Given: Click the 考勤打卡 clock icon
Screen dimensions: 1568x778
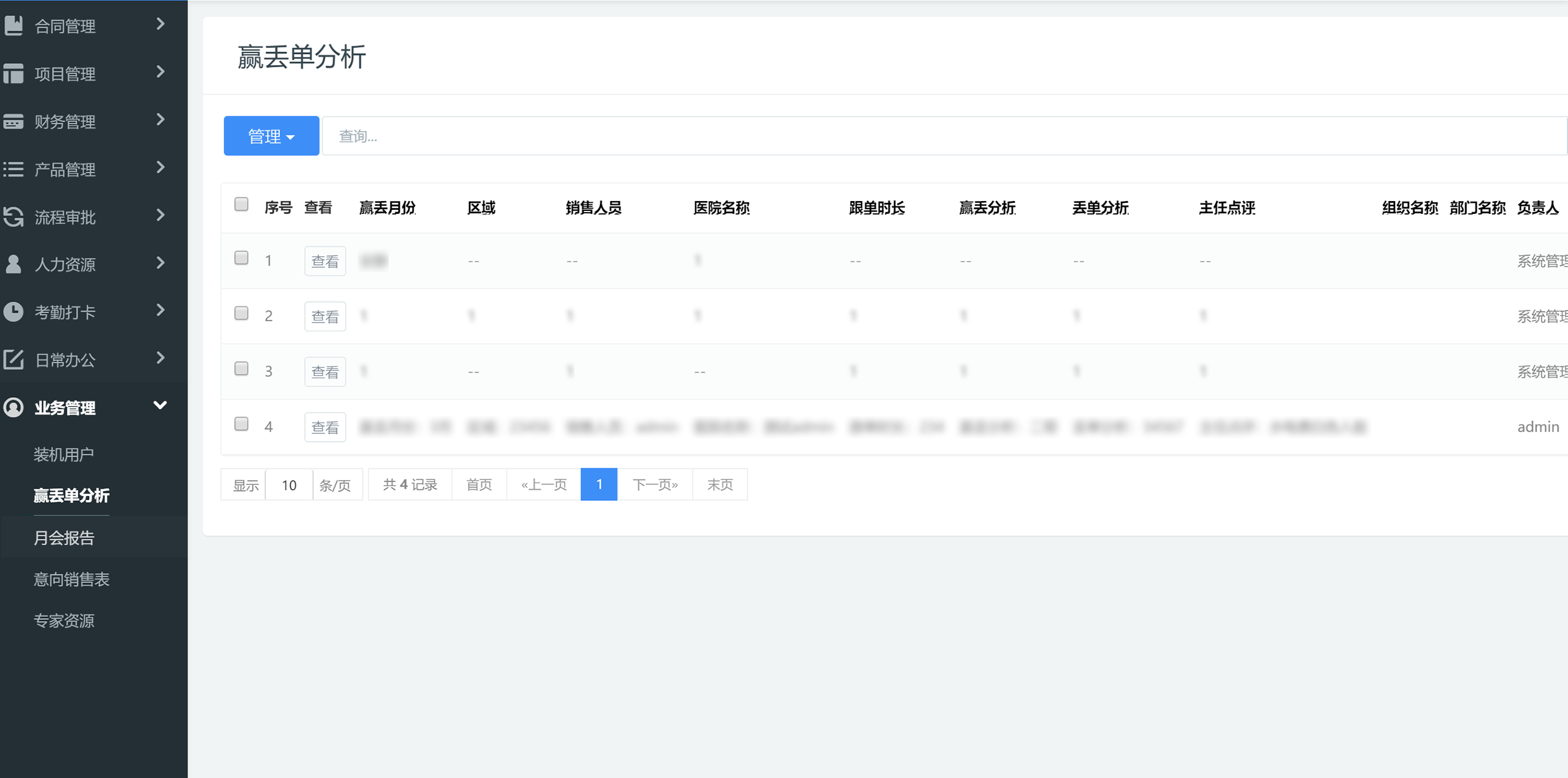Looking at the screenshot, I should coord(13,311).
